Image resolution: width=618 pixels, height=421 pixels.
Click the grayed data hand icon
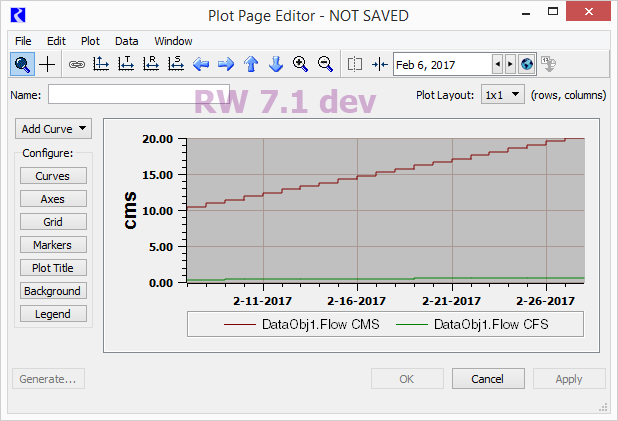point(548,64)
